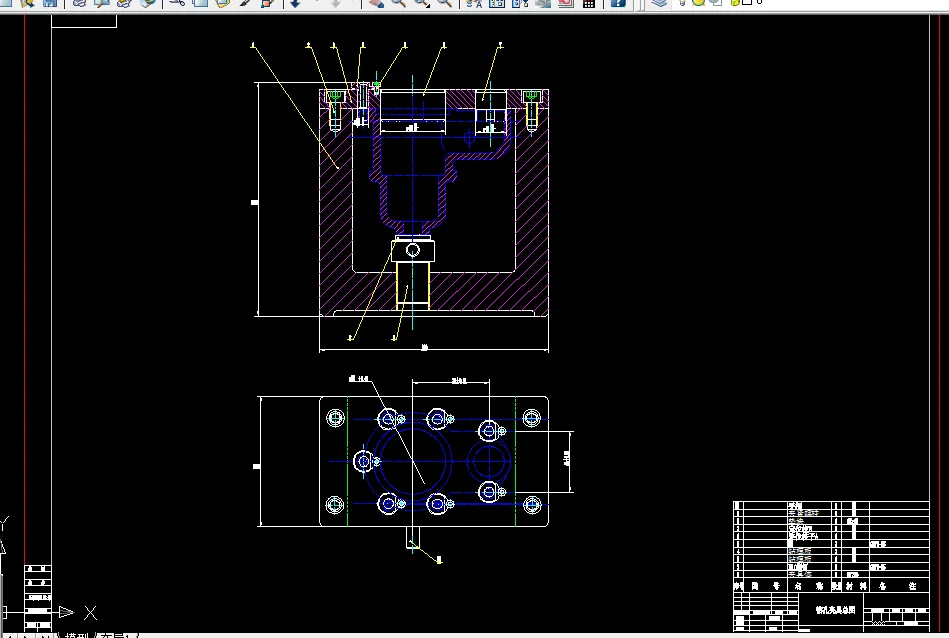Open the Layer Properties Manager icon
The width and height of the screenshot is (949, 638).
pos(659,2)
